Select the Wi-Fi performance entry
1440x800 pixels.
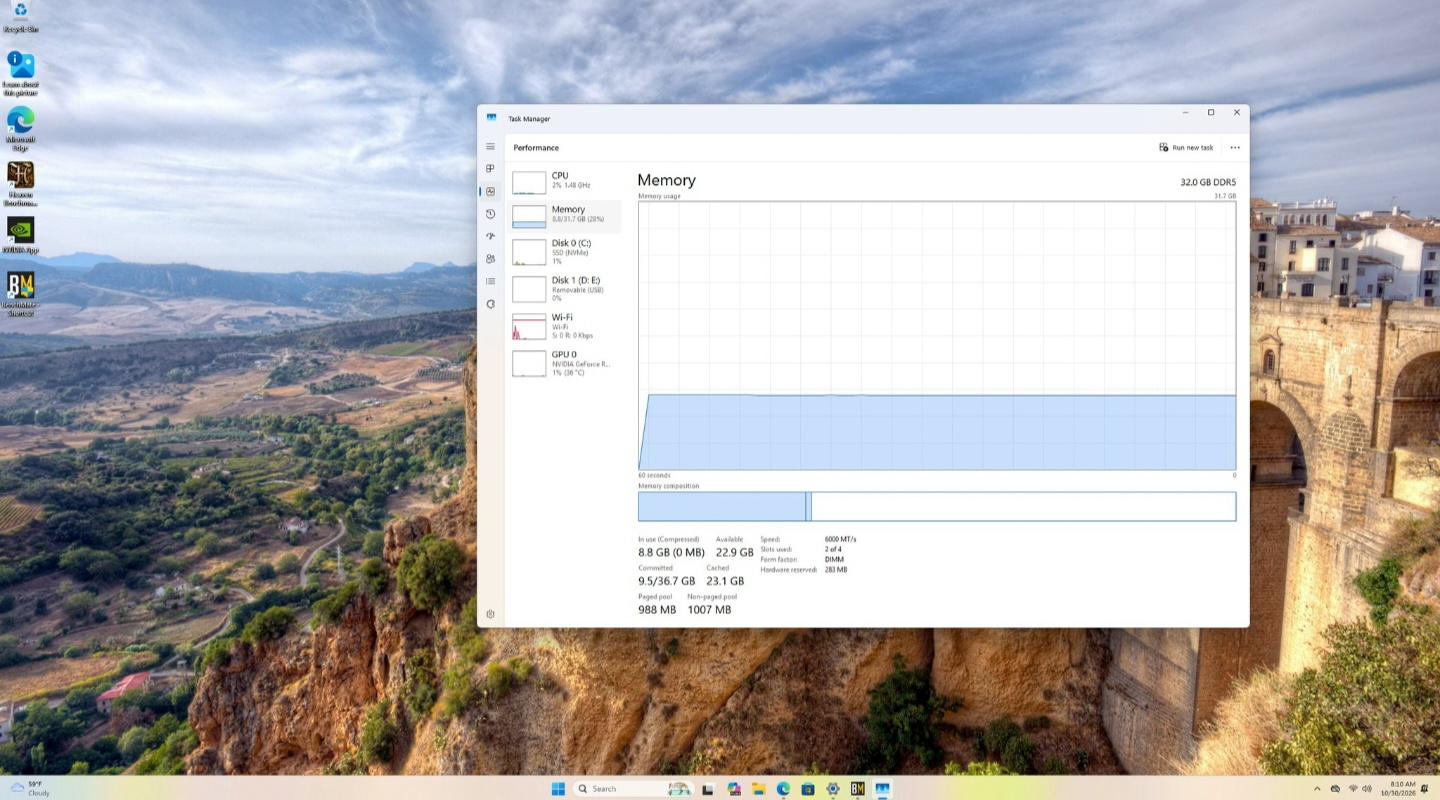pyautogui.click(x=564, y=326)
